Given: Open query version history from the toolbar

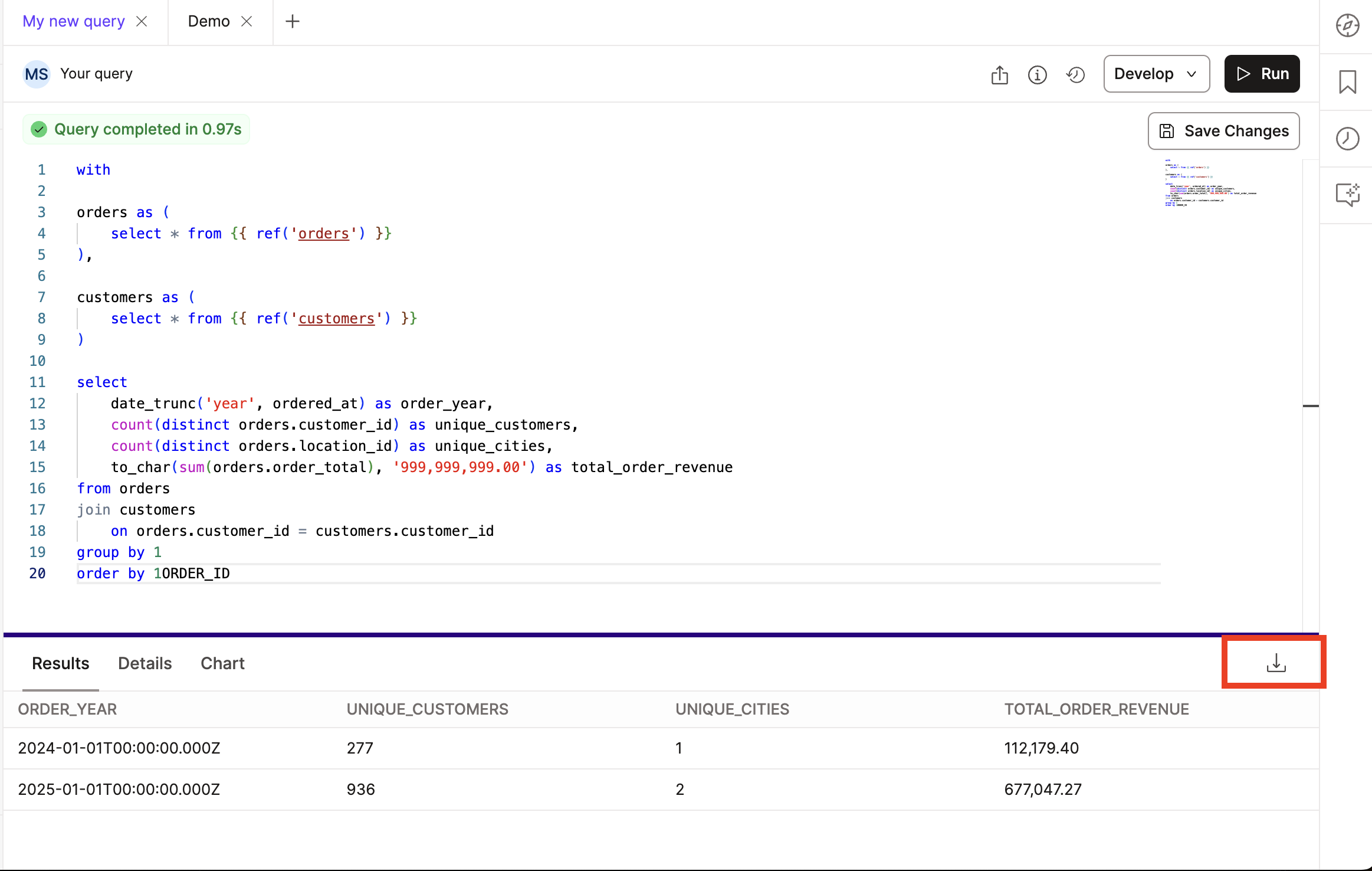Looking at the screenshot, I should [1075, 74].
